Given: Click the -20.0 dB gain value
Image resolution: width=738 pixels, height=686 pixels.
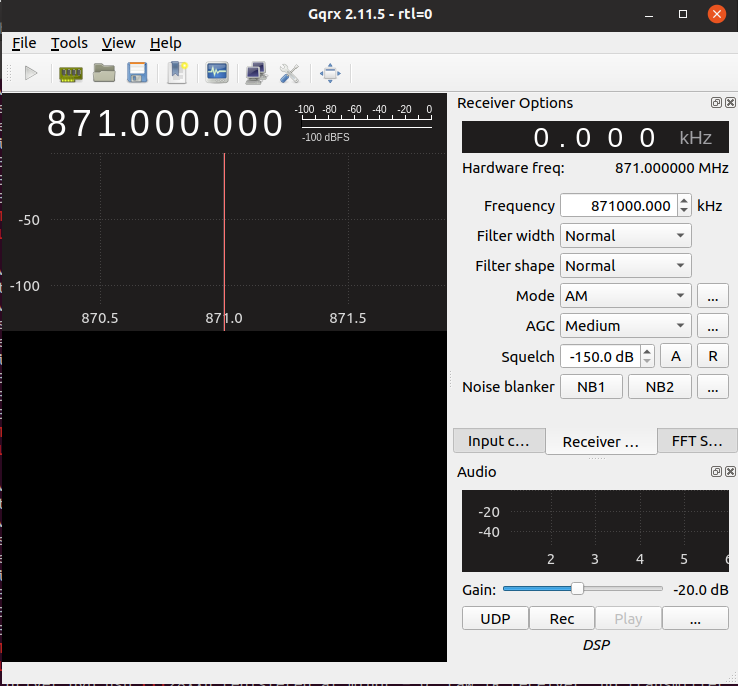Looking at the screenshot, I should point(701,590).
